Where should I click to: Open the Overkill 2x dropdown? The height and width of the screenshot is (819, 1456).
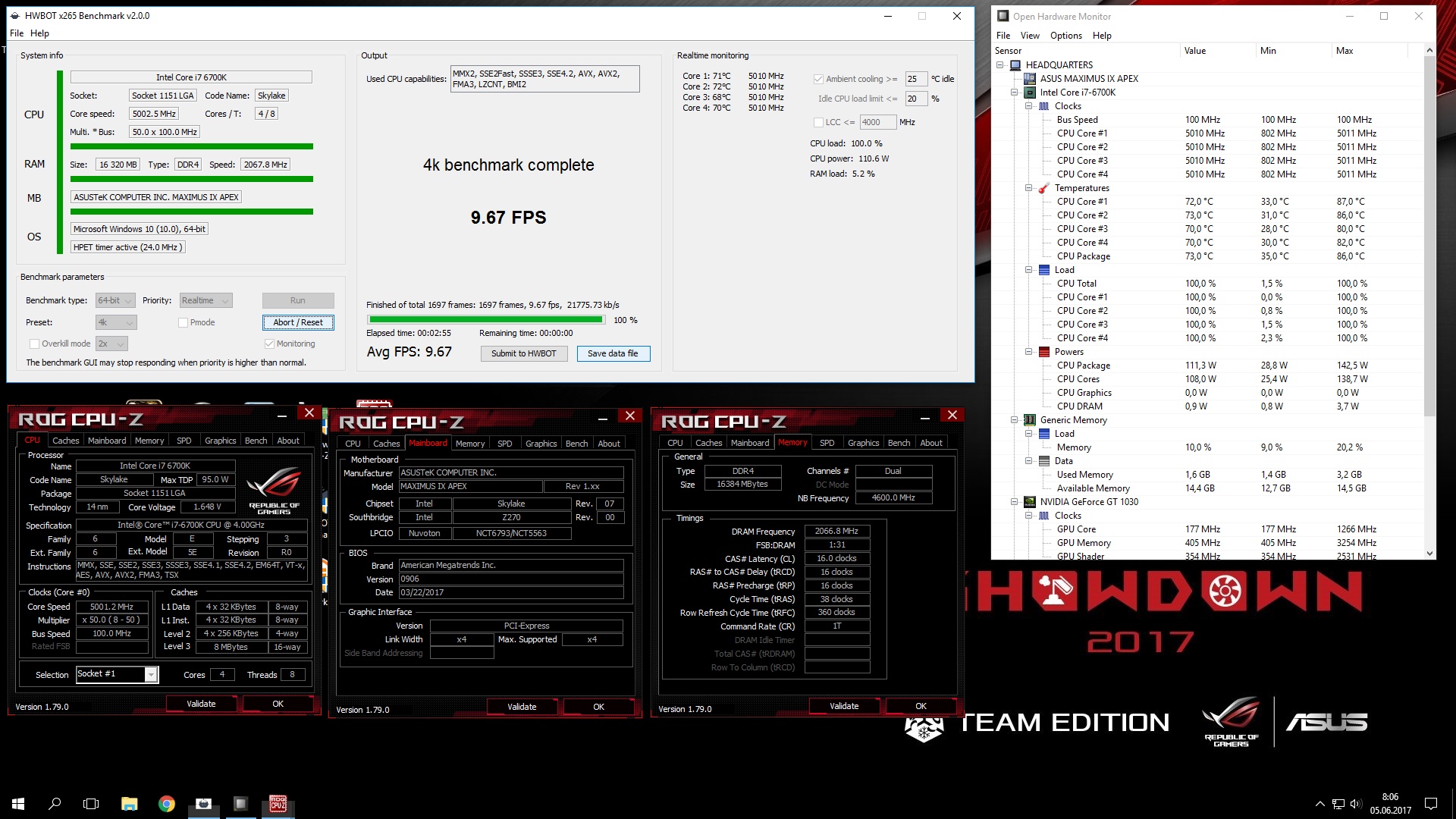tap(111, 344)
